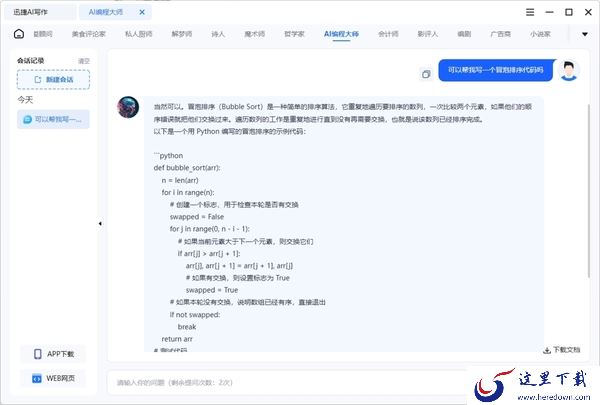600x405 pixels.
Task: Click the 'def bubble_sort(arr):' code line
Action: click(187, 168)
